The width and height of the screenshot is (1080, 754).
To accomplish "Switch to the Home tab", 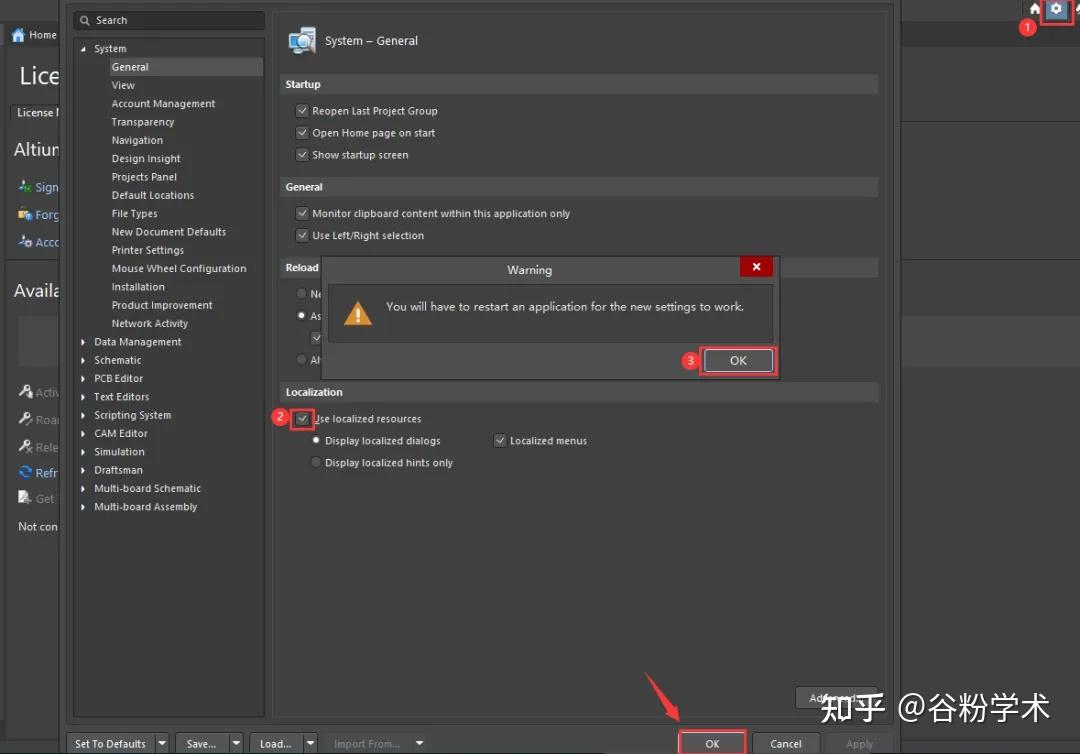I will coord(30,35).
